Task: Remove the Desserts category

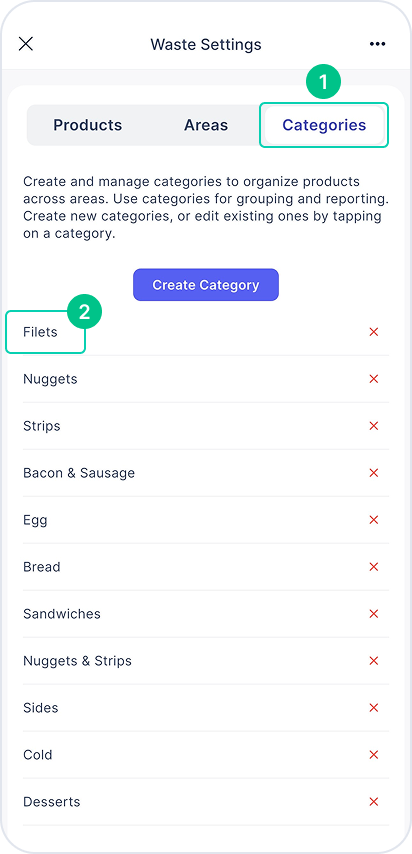Action: 374,801
